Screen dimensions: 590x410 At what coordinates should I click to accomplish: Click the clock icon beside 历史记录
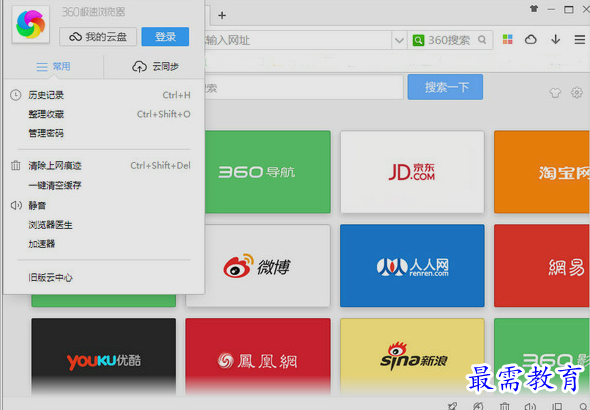[15, 95]
